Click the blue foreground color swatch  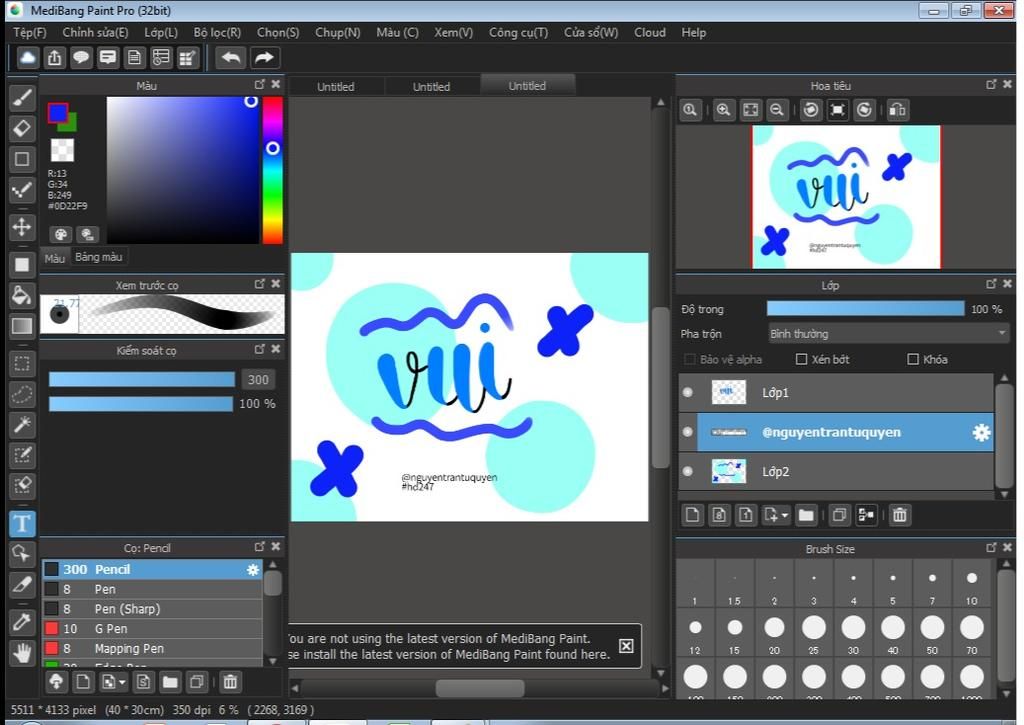tap(57, 113)
